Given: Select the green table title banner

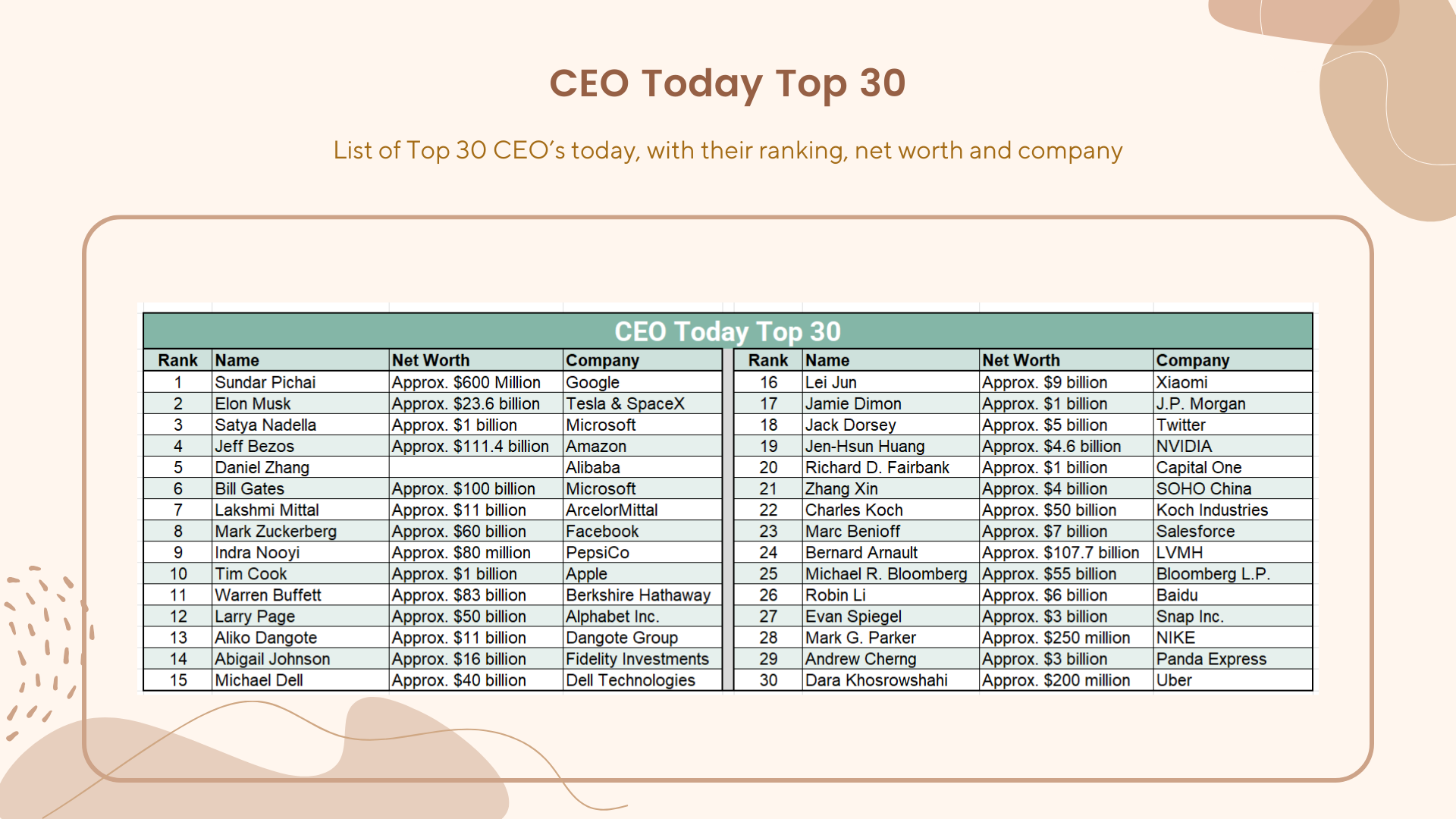Looking at the screenshot, I should (x=727, y=331).
